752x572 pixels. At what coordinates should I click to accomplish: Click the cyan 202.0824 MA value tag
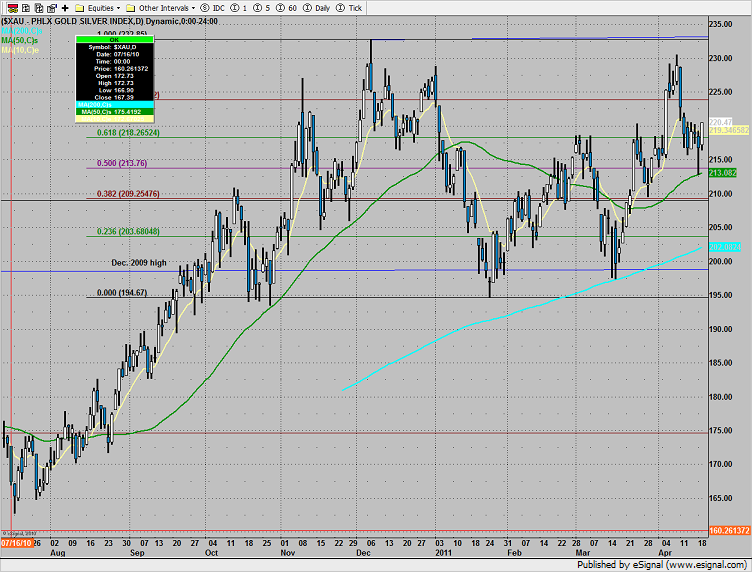[725, 247]
